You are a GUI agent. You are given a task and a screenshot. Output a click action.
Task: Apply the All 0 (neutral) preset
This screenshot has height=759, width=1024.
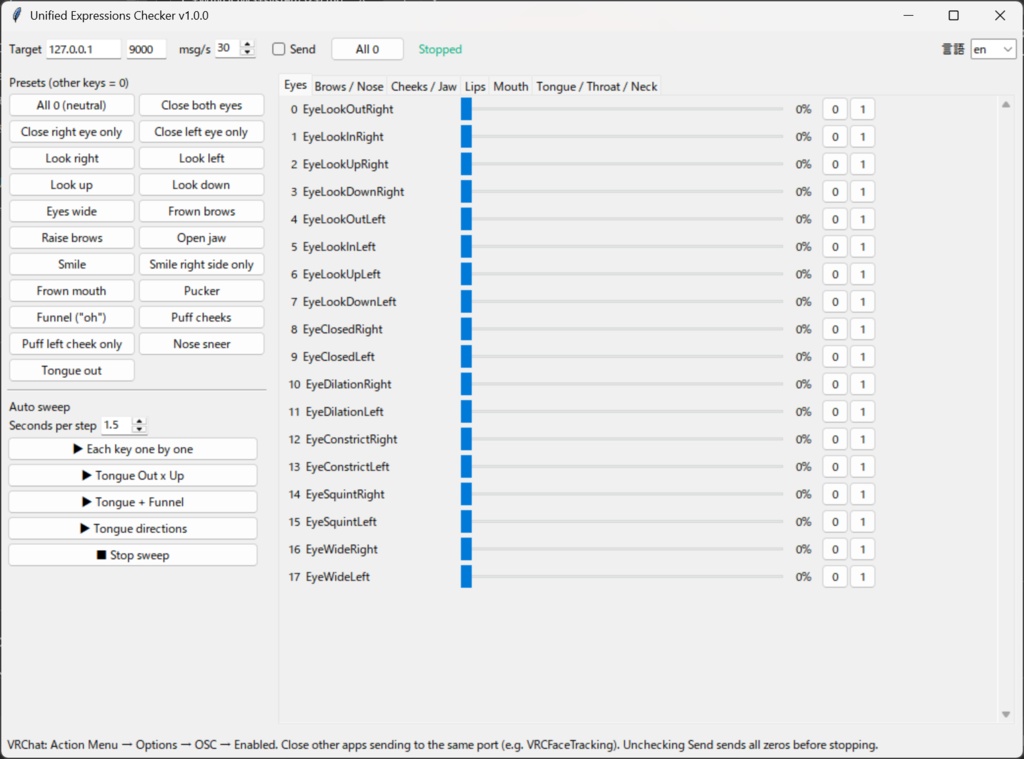click(x=71, y=105)
